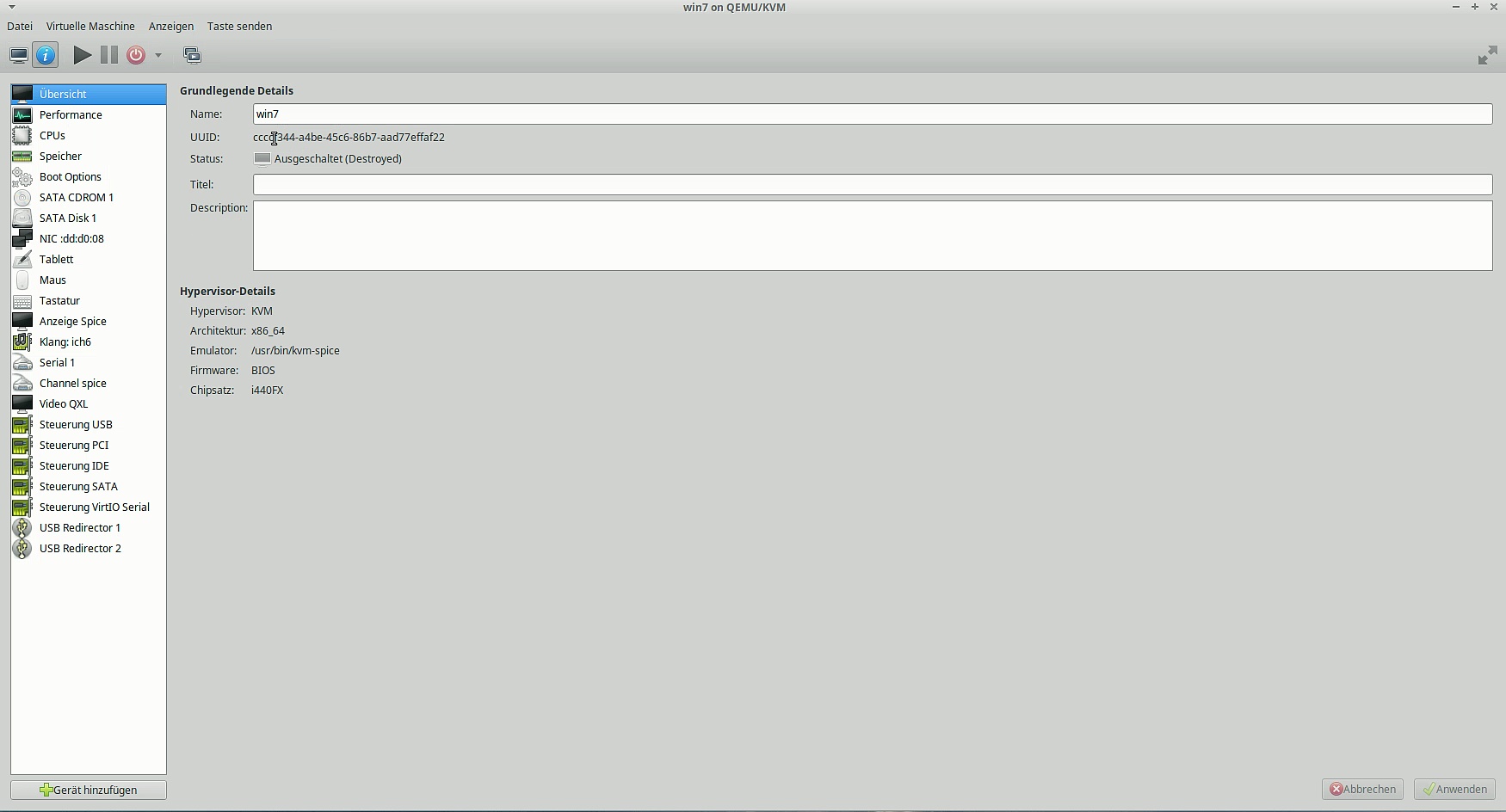The image size is (1506, 812).
Task: Click the graphical console monitor icon
Action: (18, 56)
